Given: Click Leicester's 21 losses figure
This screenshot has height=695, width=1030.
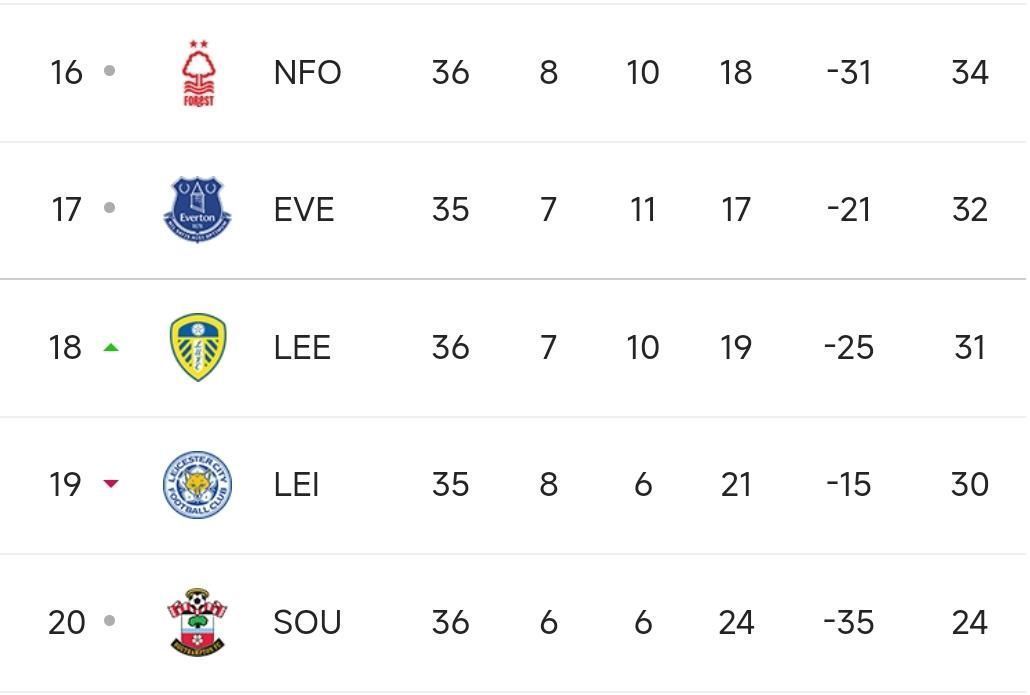Looking at the screenshot, I should 736,485.
